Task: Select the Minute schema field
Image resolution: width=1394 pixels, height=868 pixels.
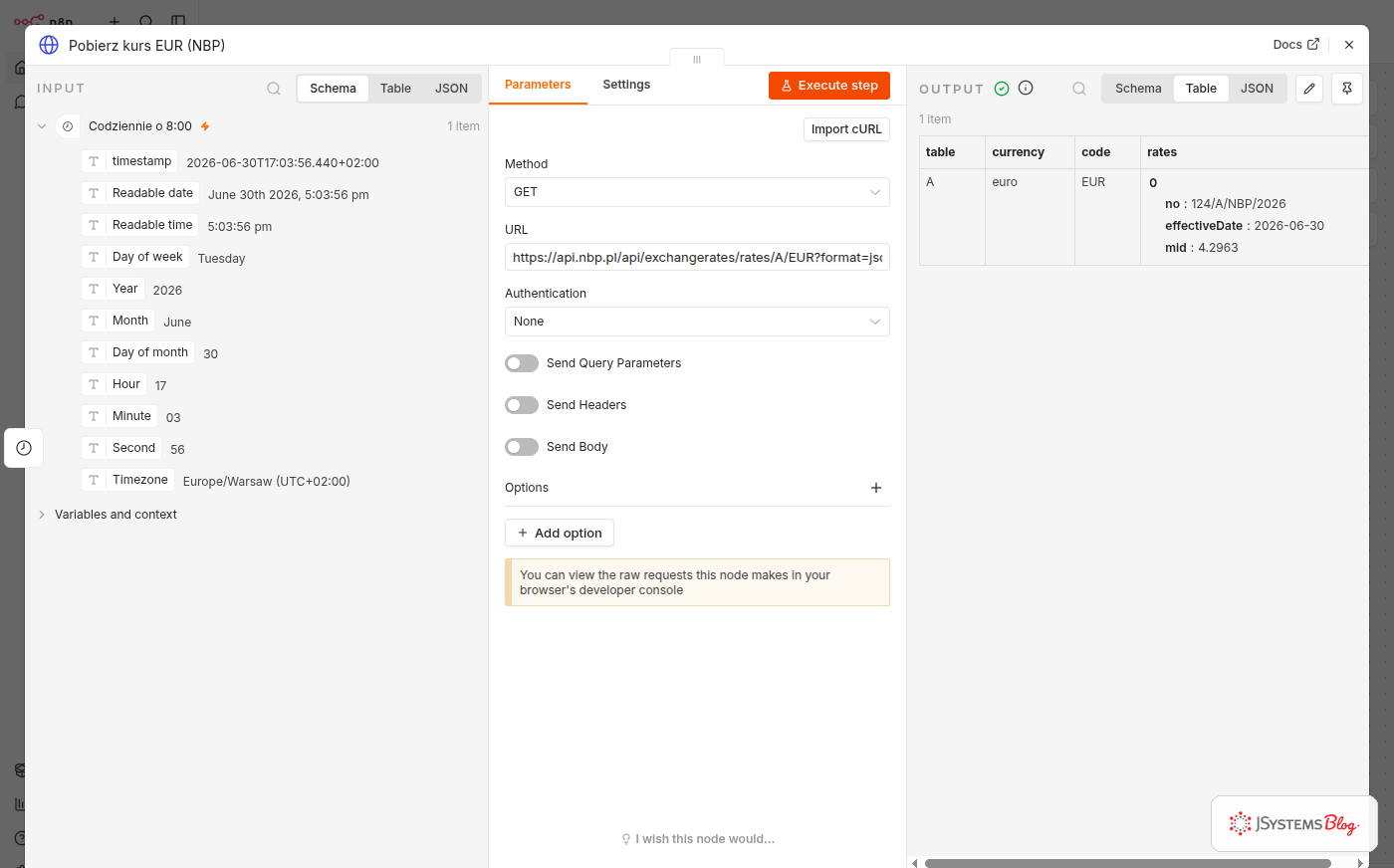Action: click(119, 416)
